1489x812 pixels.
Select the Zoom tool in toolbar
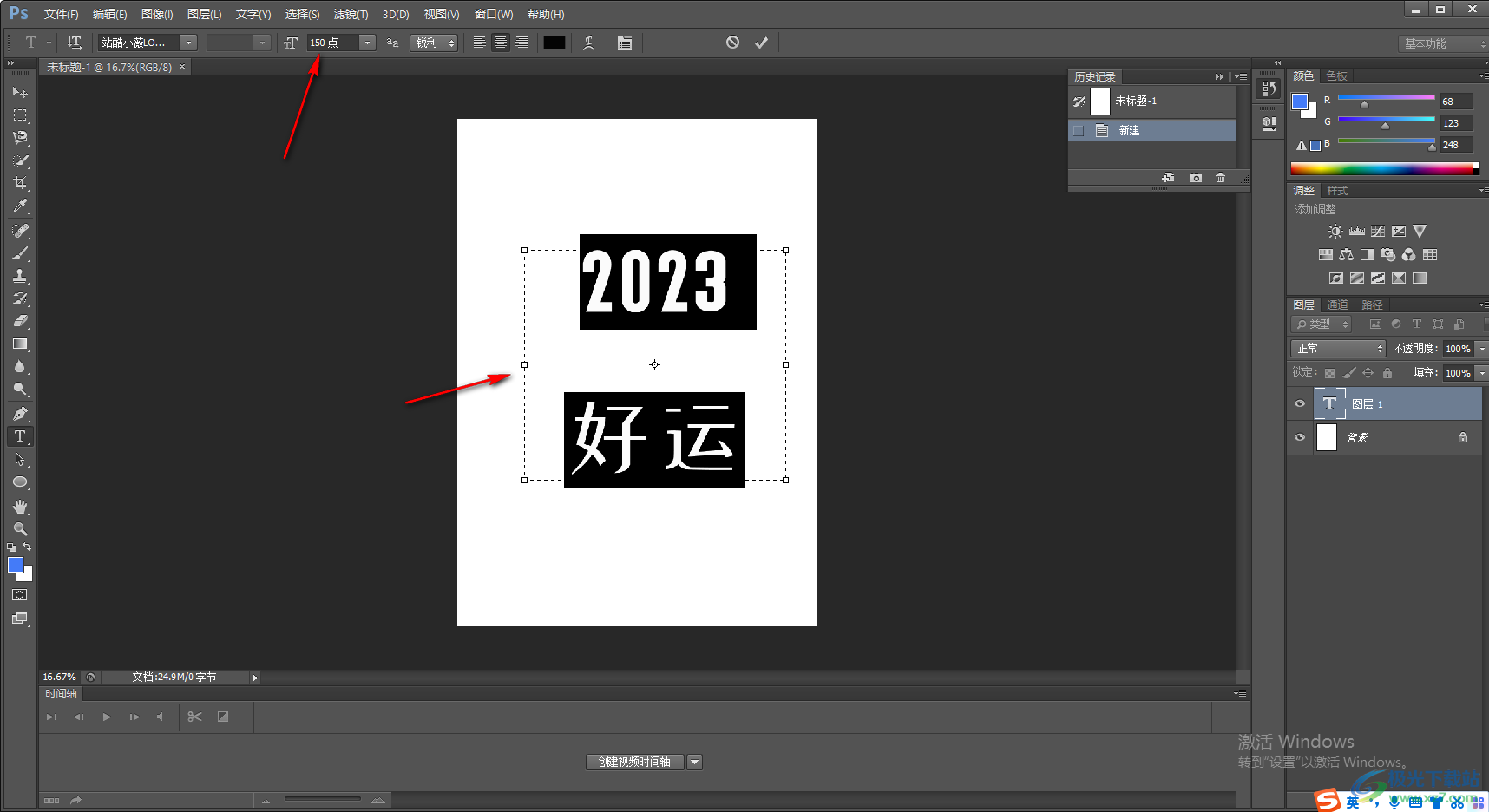20,529
